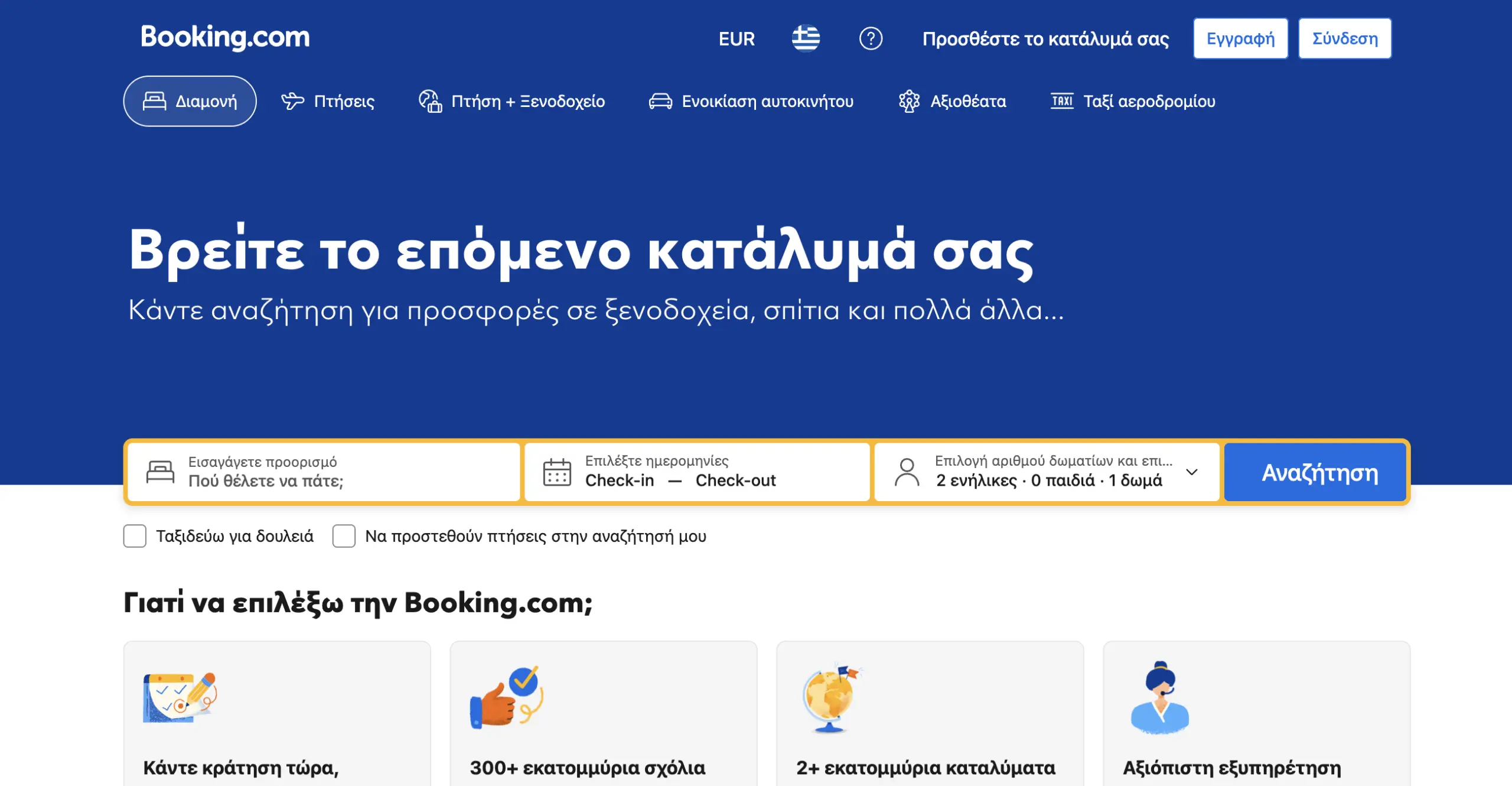Open the EUR currency selector
This screenshot has height=786, width=1512.
737,39
